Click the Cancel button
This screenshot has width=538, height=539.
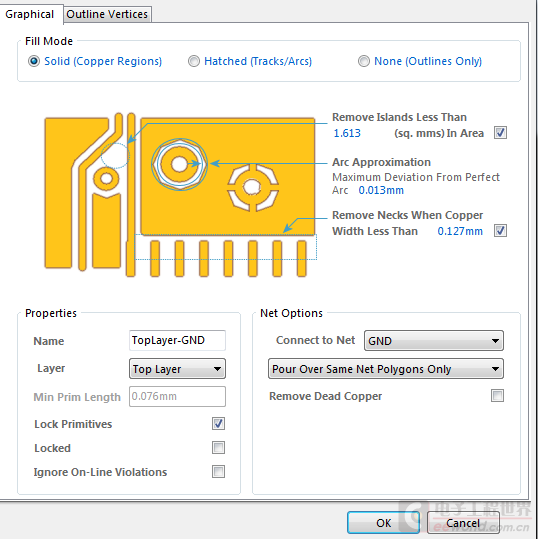[x=463, y=523]
